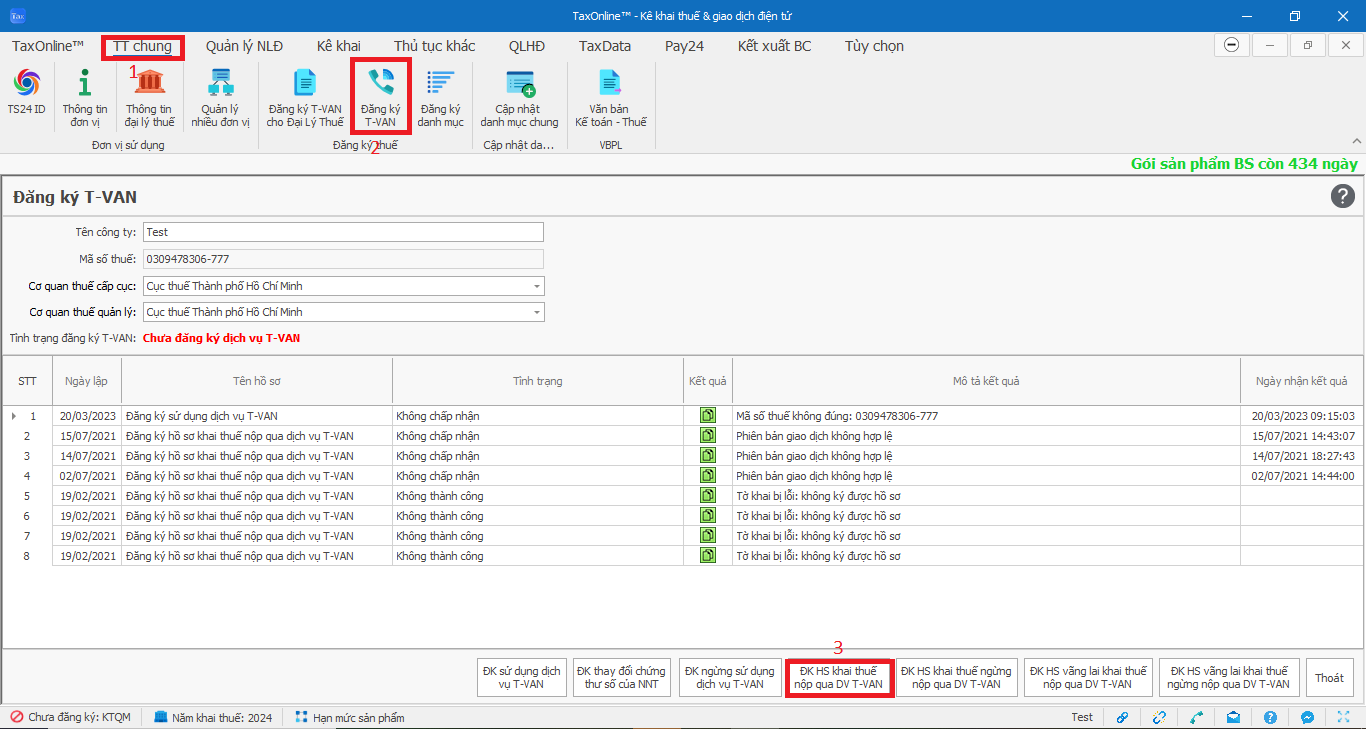Open Thông tin đại lý thuế
Screen dimensions: 1366x729
pyautogui.click(x=149, y=98)
